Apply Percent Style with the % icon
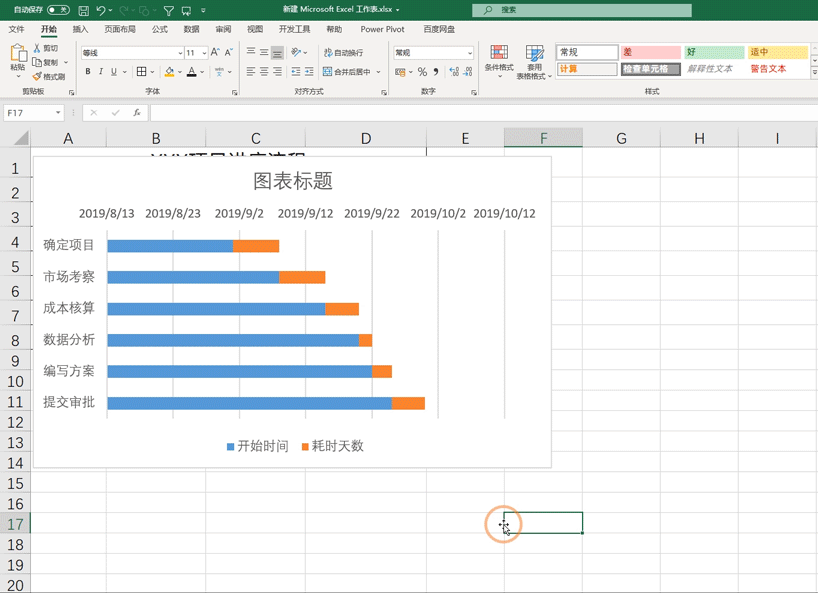Screen dimensions: 818x593 pos(423,71)
